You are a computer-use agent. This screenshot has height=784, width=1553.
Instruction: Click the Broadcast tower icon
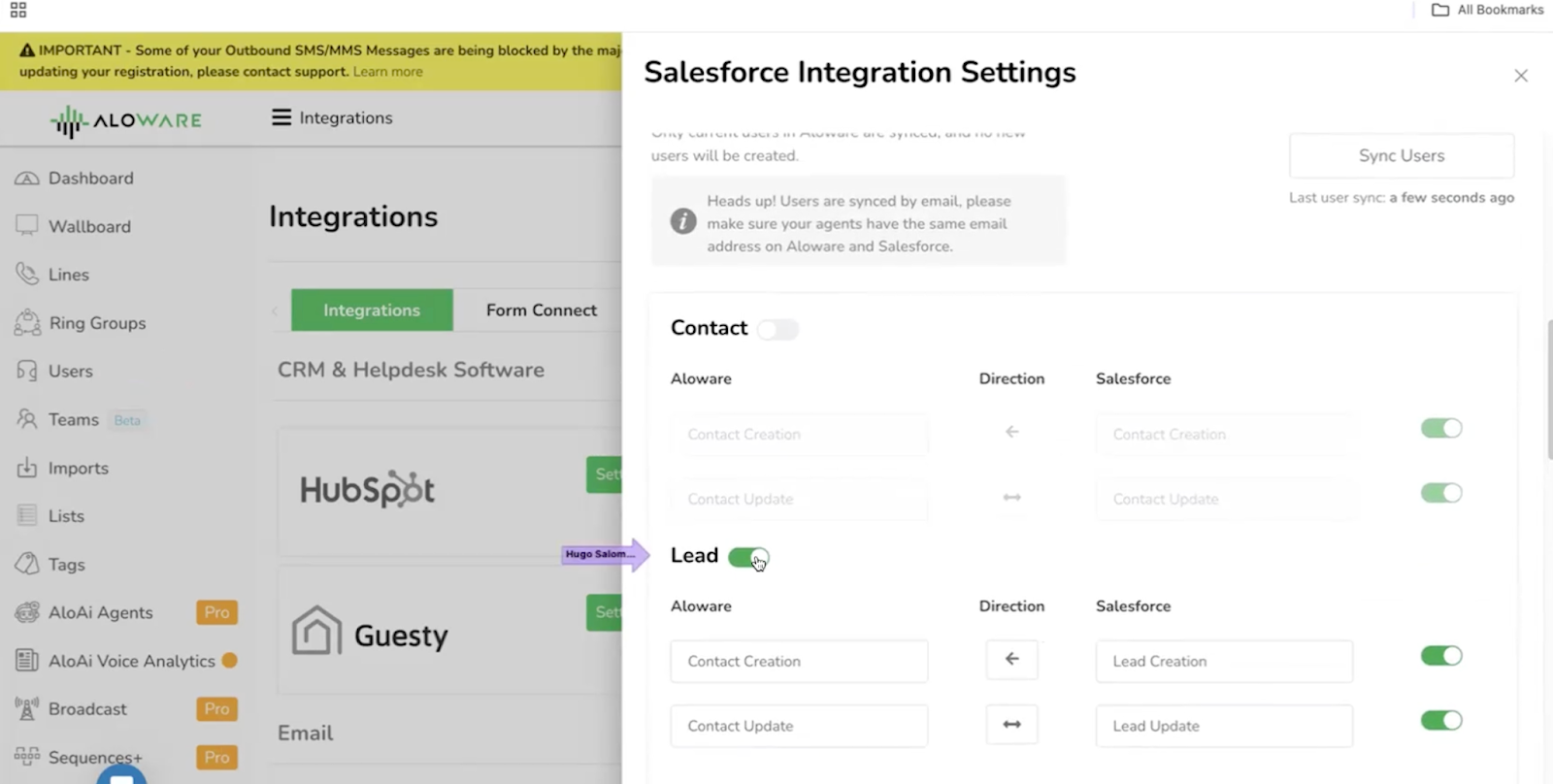27,708
